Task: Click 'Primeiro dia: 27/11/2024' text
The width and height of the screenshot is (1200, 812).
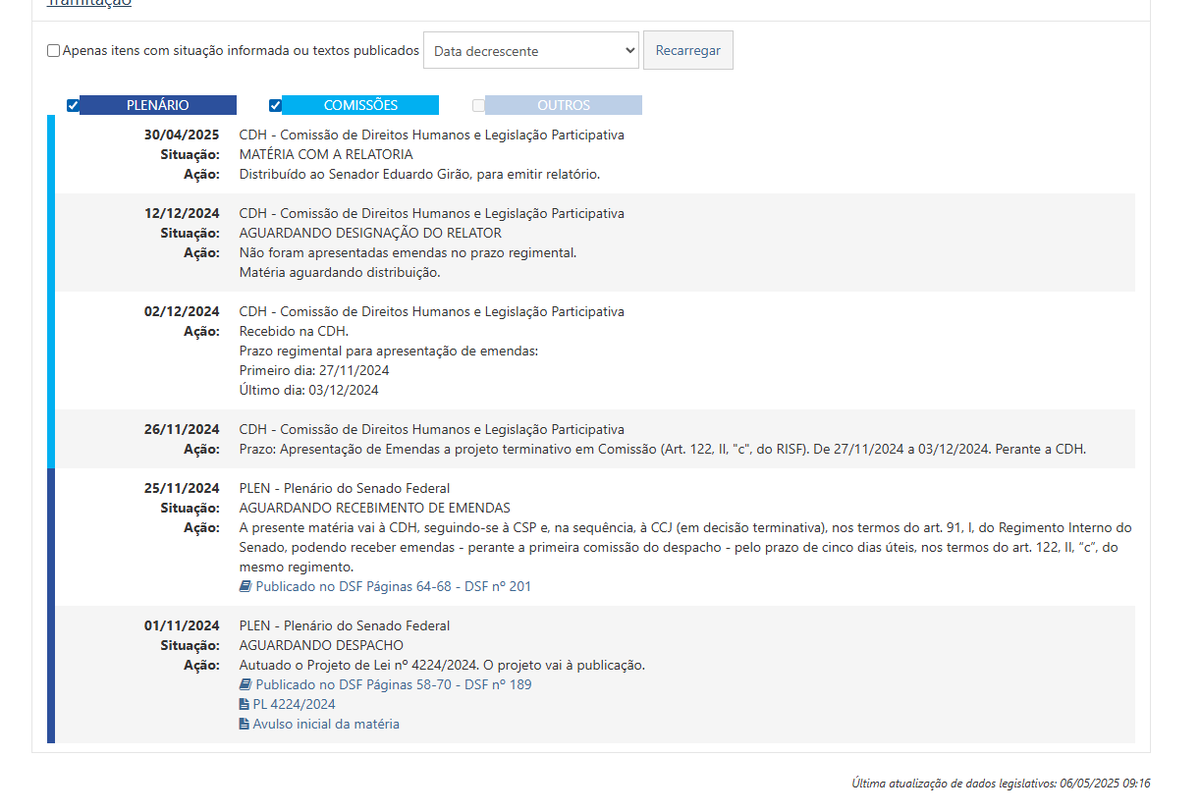Action: click(314, 371)
